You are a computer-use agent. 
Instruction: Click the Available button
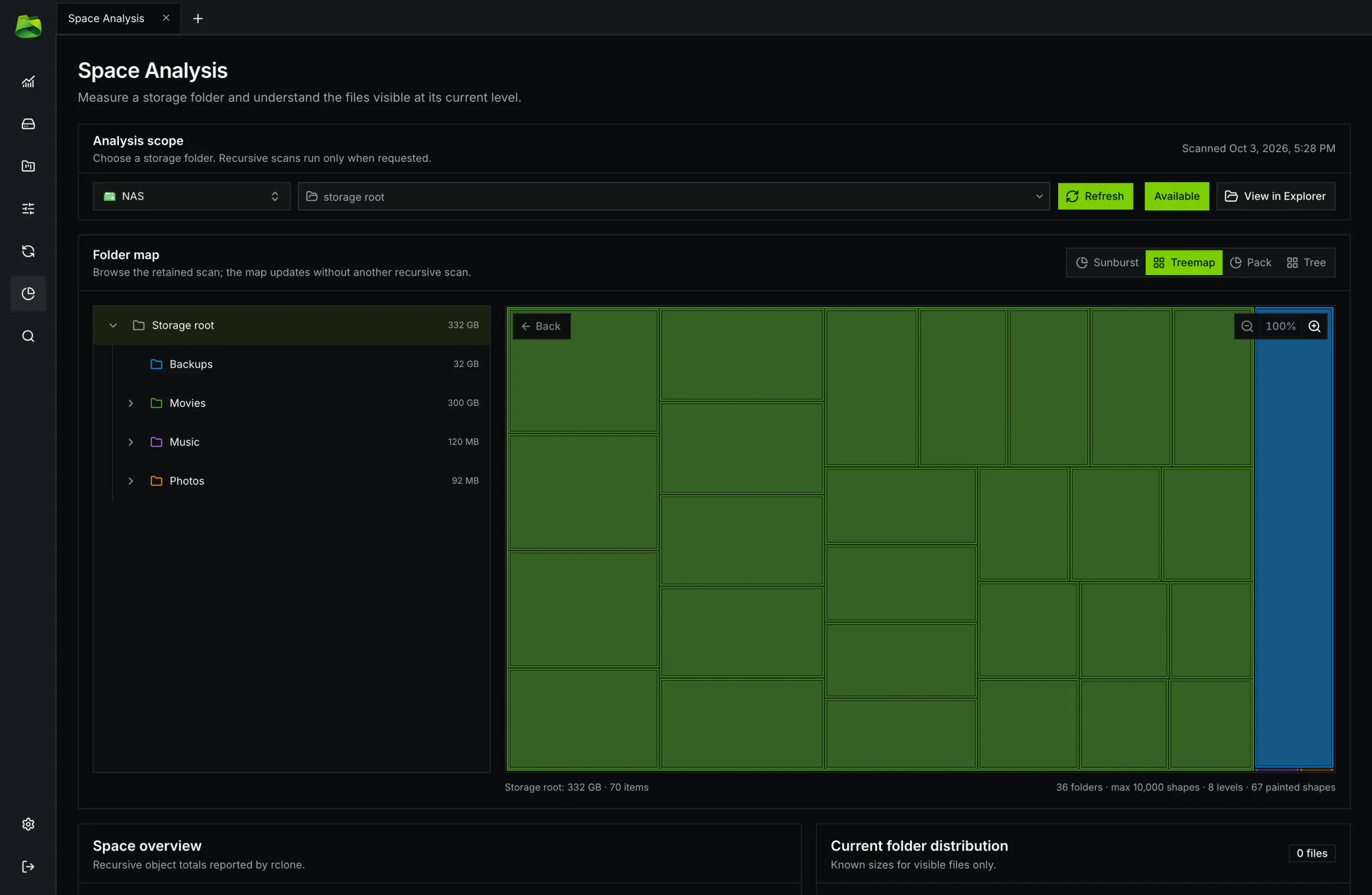[x=1176, y=196]
